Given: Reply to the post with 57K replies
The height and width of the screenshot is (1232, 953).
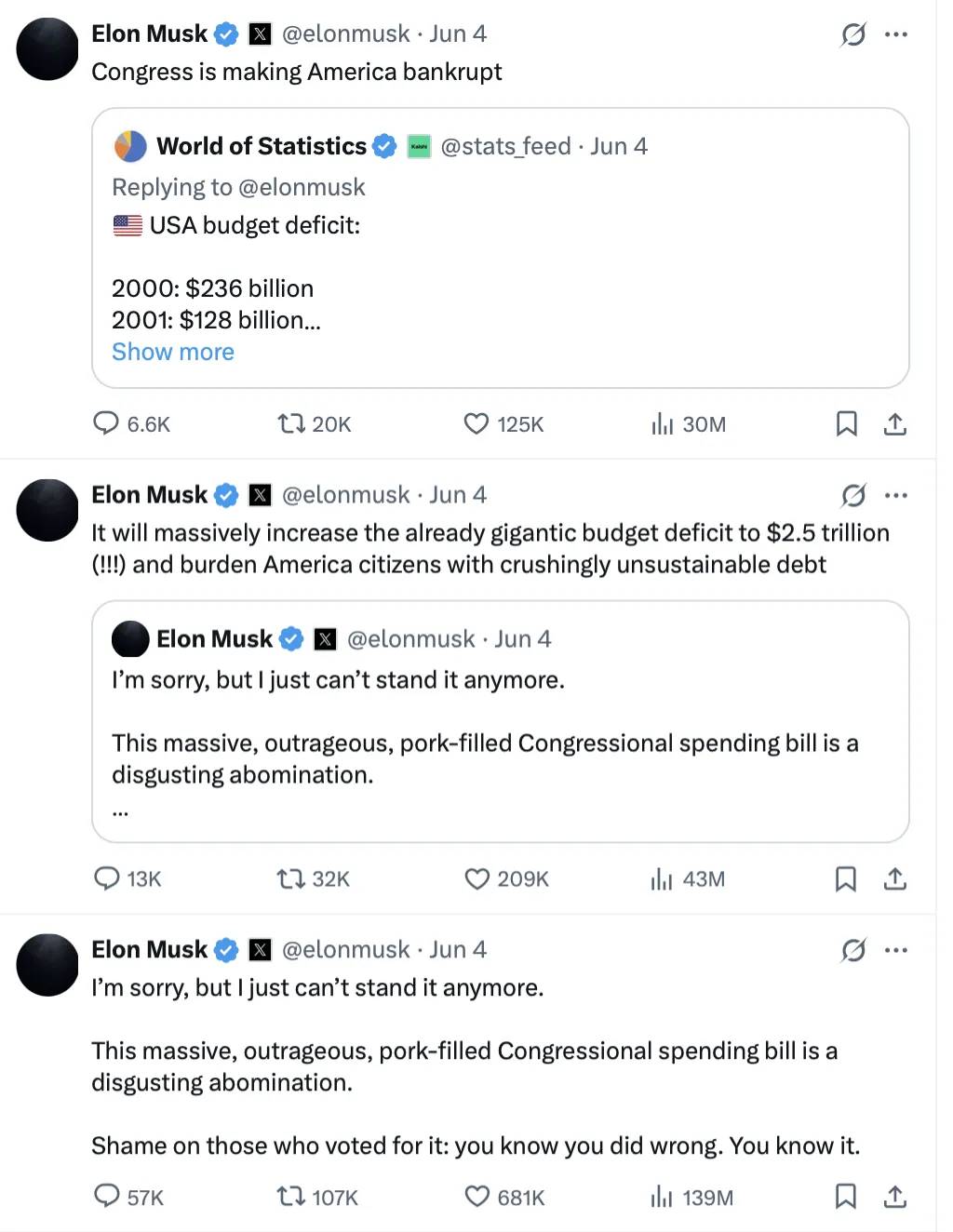Looking at the screenshot, I should pyautogui.click(x=107, y=1196).
